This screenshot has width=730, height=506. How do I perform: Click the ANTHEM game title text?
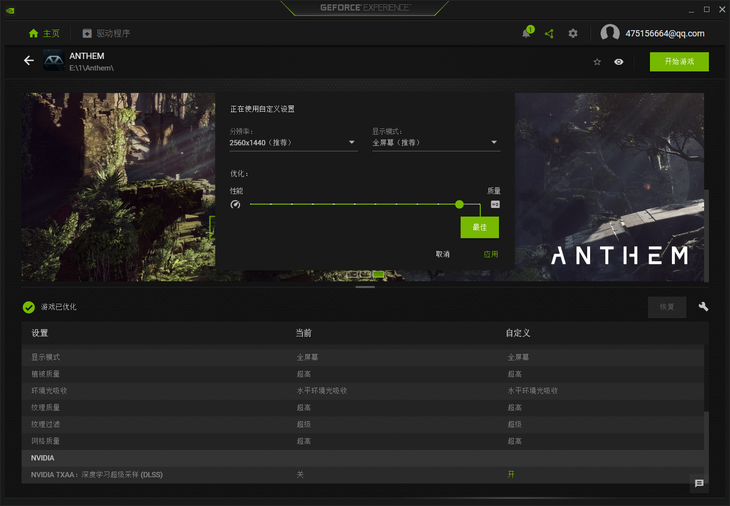click(x=87, y=56)
